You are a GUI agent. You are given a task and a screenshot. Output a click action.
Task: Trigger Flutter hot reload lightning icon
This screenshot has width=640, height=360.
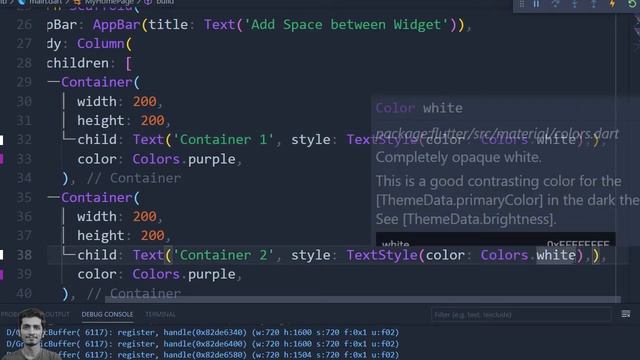pyautogui.click(x=612, y=4)
